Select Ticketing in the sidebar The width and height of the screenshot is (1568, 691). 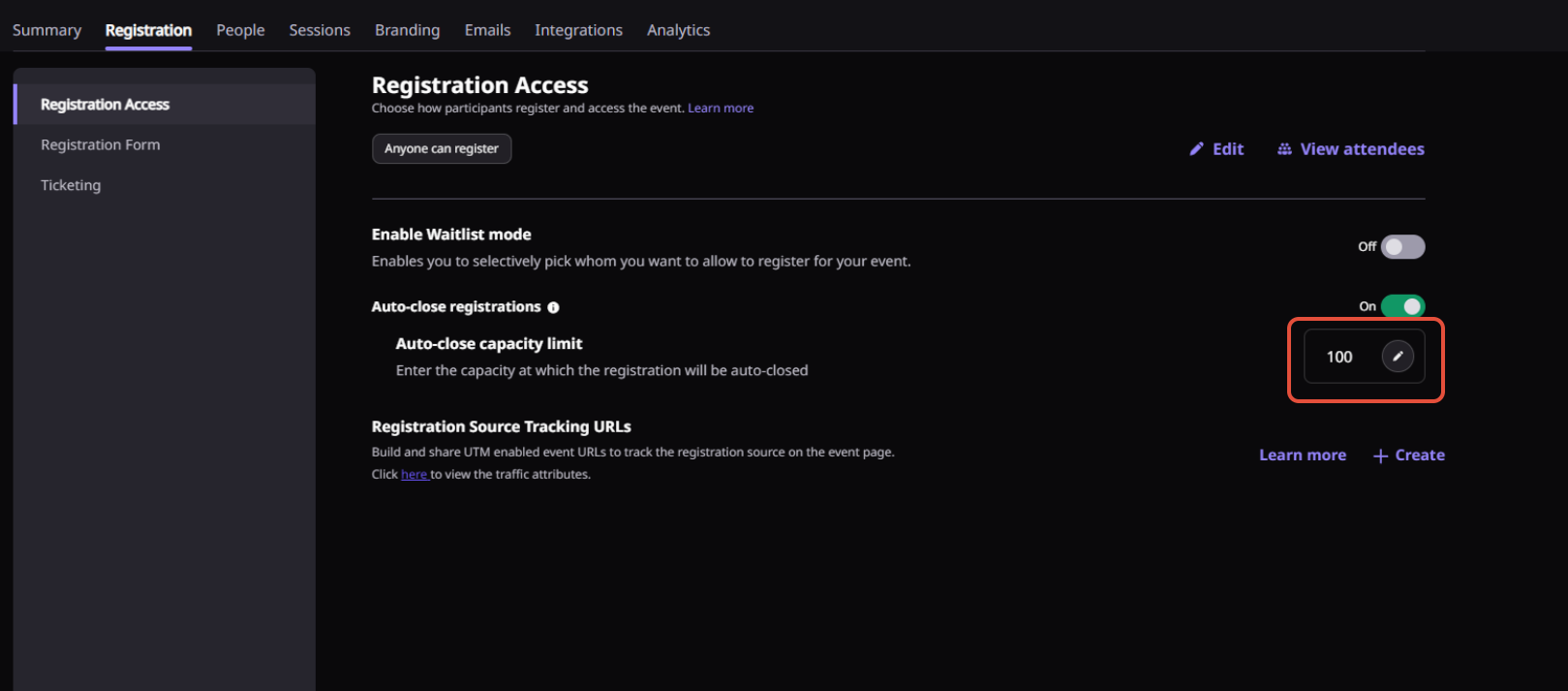[71, 185]
